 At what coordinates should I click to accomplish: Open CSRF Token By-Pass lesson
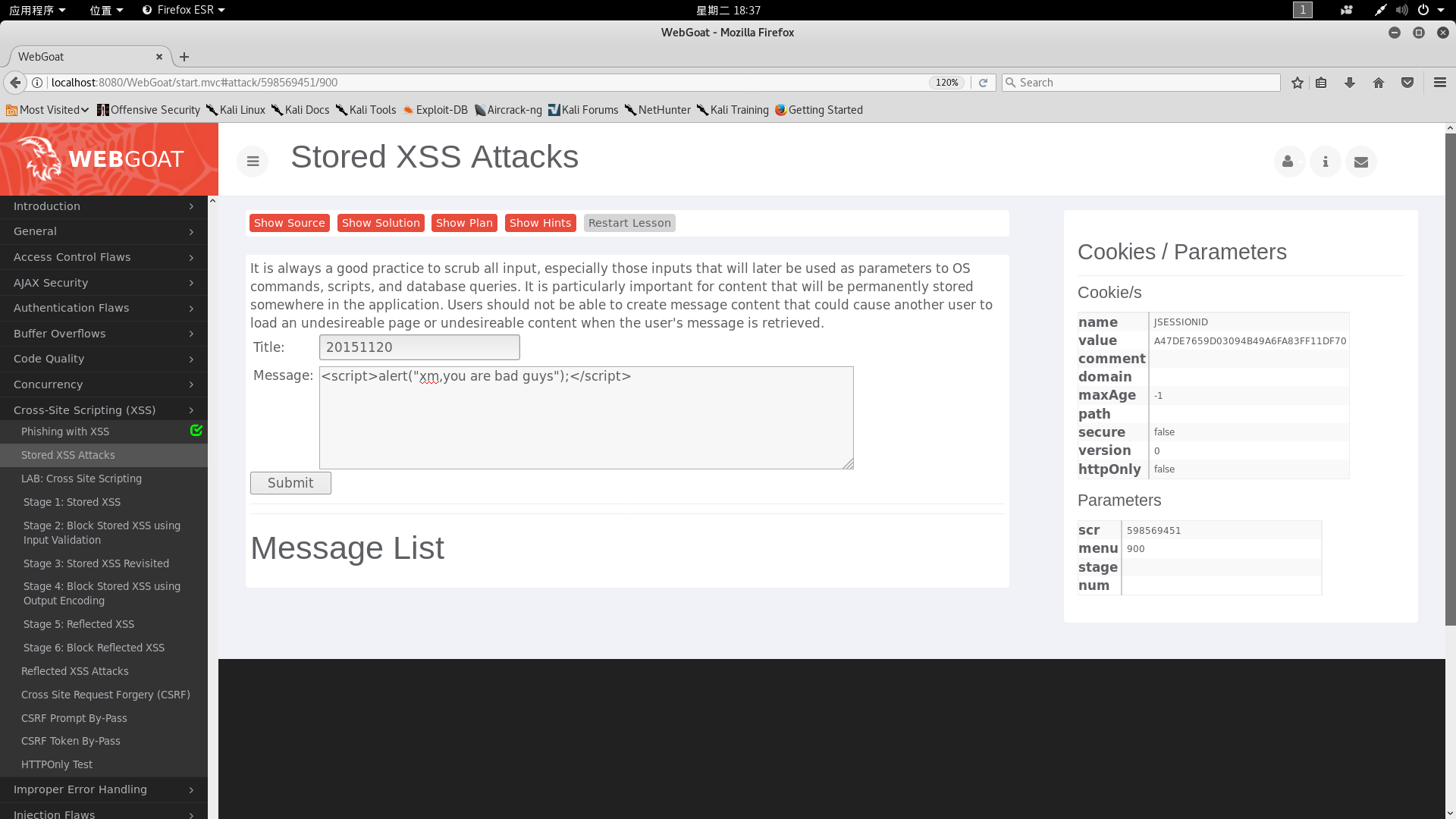tap(71, 741)
